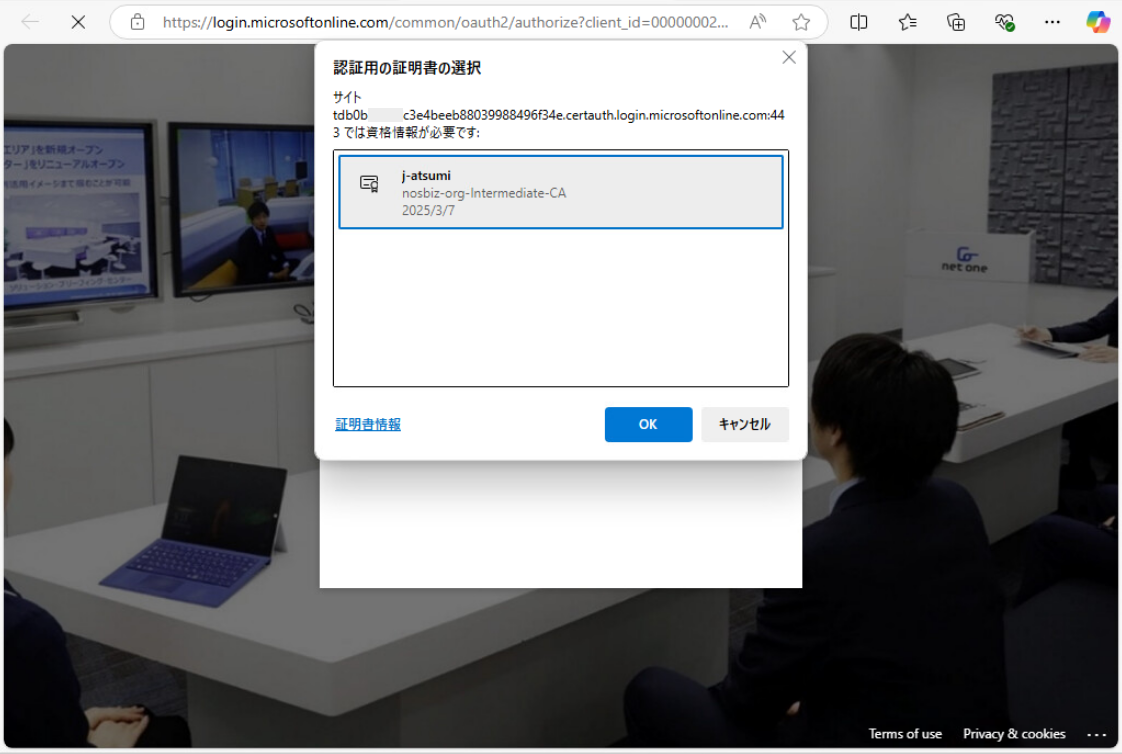Open the Browser essentials heart icon
The height and width of the screenshot is (754, 1122).
[1004, 22]
